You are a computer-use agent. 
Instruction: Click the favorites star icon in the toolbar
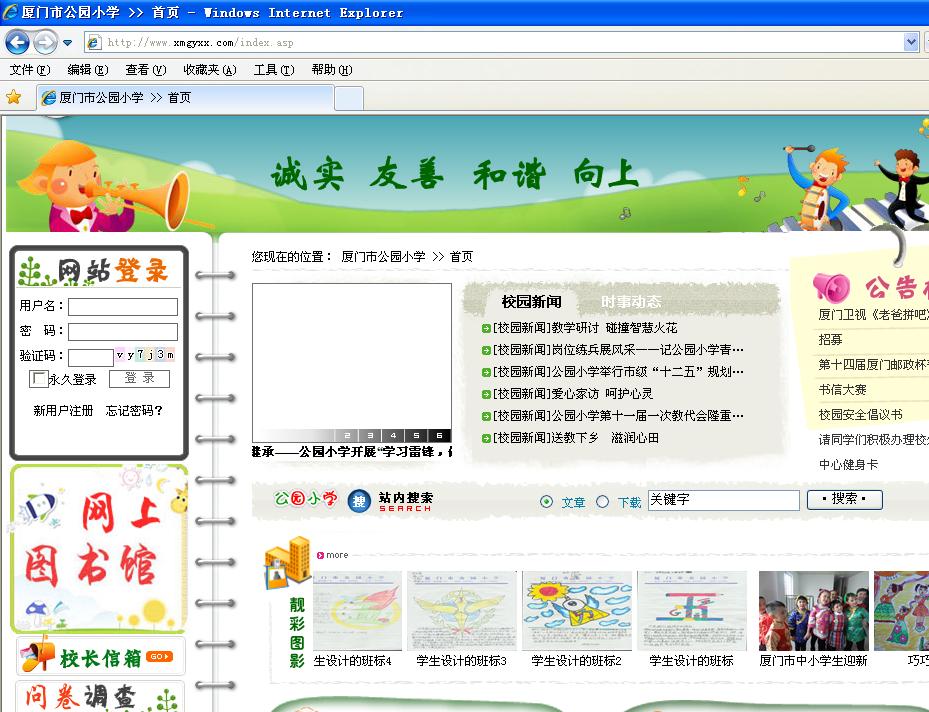coord(13,97)
